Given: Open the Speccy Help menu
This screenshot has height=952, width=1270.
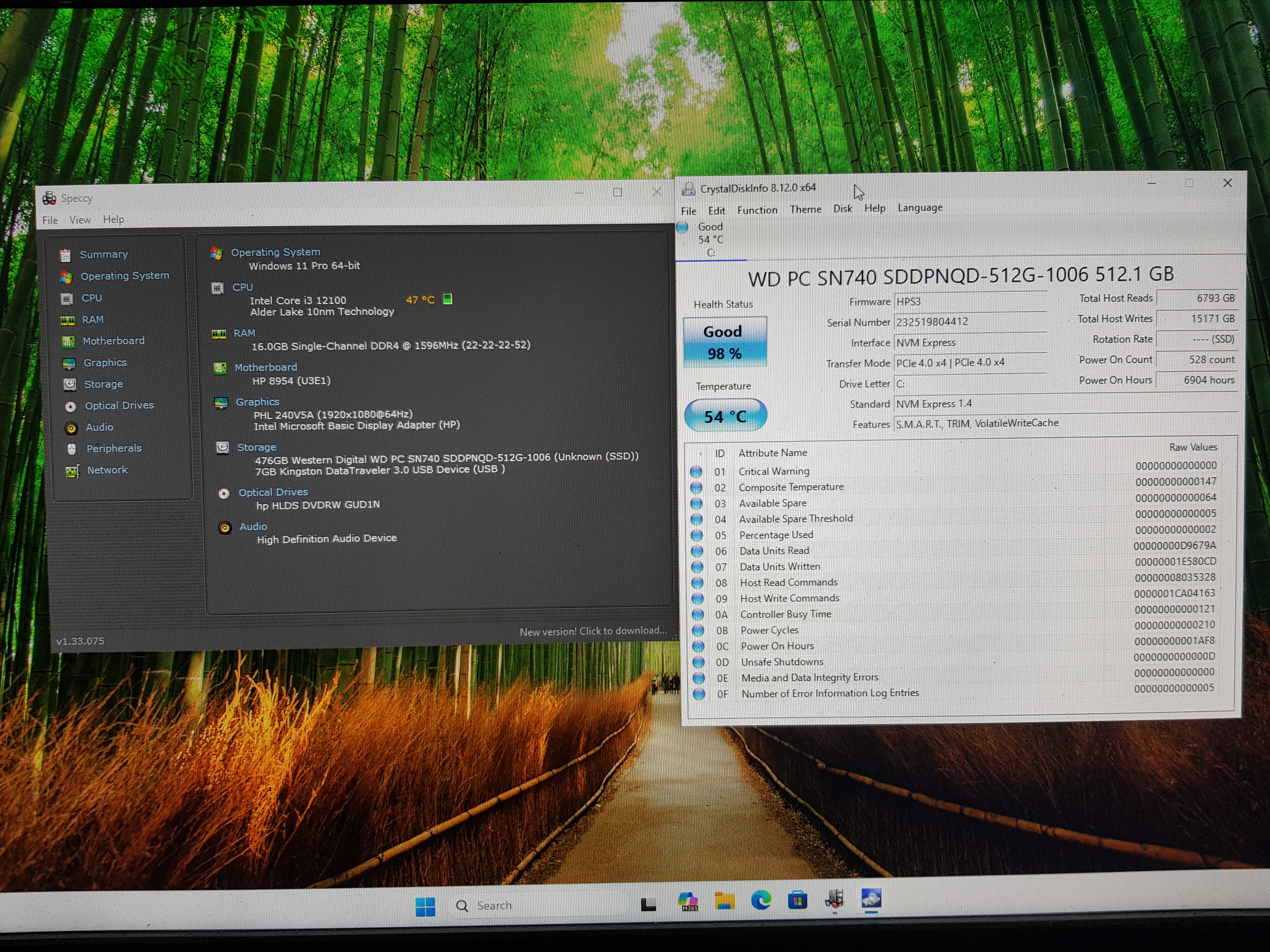Looking at the screenshot, I should tap(114, 219).
